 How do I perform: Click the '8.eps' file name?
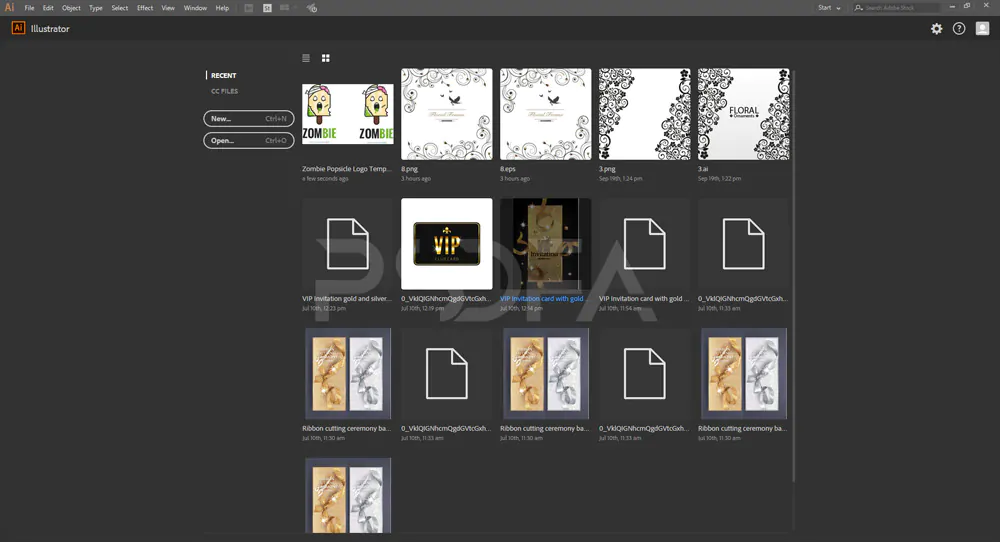508,169
